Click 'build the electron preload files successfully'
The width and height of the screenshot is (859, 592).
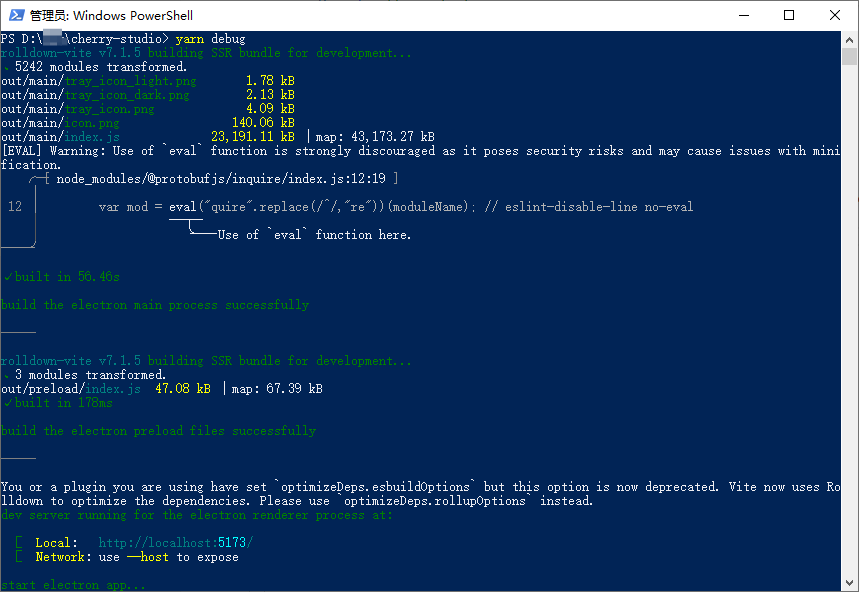(x=158, y=431)
